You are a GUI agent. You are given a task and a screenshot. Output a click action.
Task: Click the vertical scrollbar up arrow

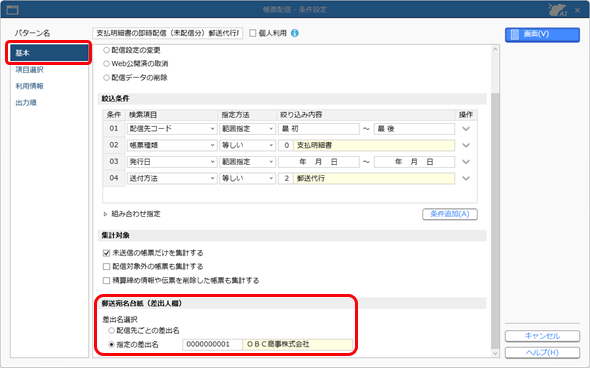click(495, 50)
